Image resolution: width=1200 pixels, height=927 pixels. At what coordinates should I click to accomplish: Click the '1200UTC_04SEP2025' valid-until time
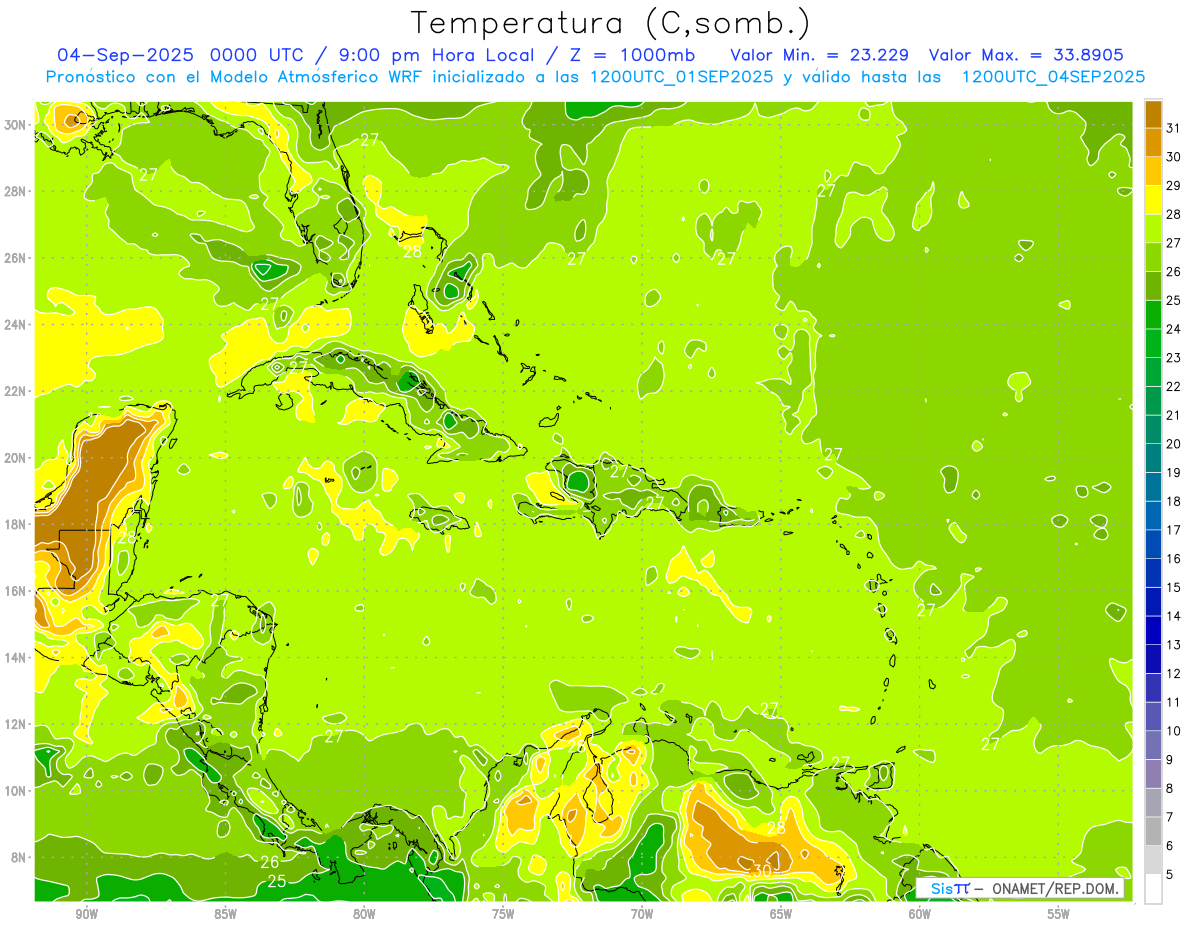1053,77
